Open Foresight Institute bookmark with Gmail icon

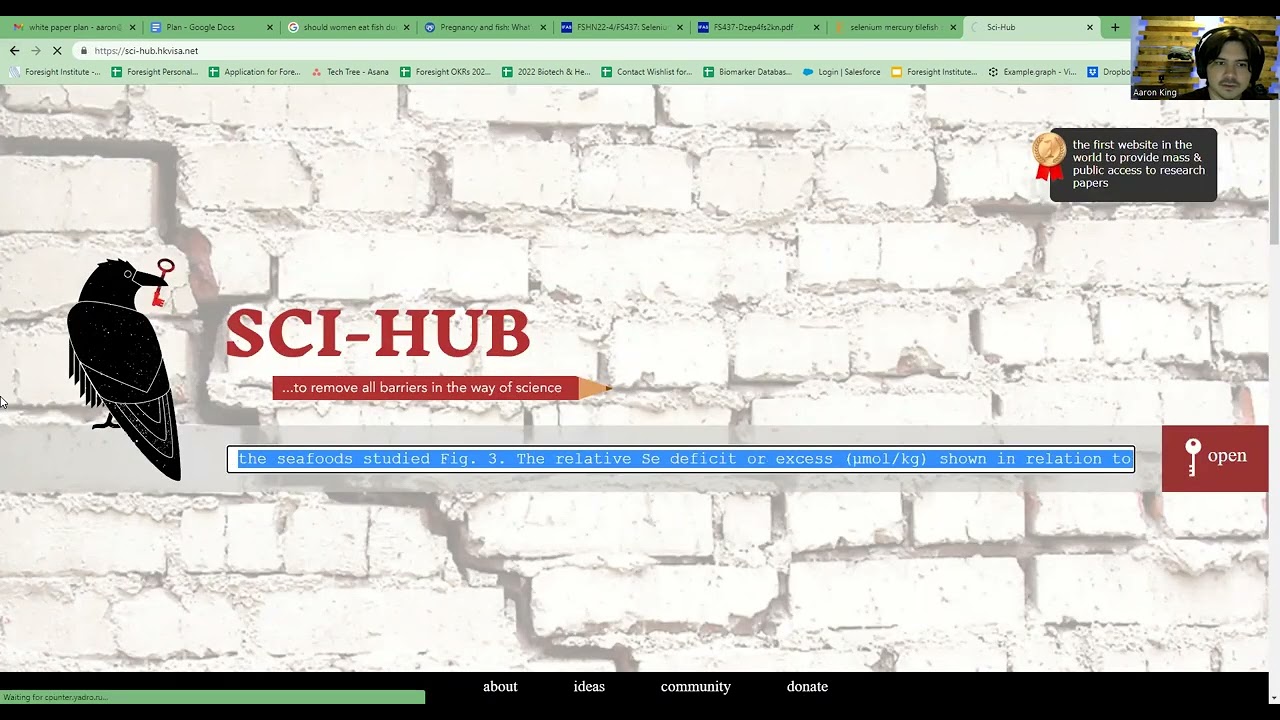tap(55, 72)
